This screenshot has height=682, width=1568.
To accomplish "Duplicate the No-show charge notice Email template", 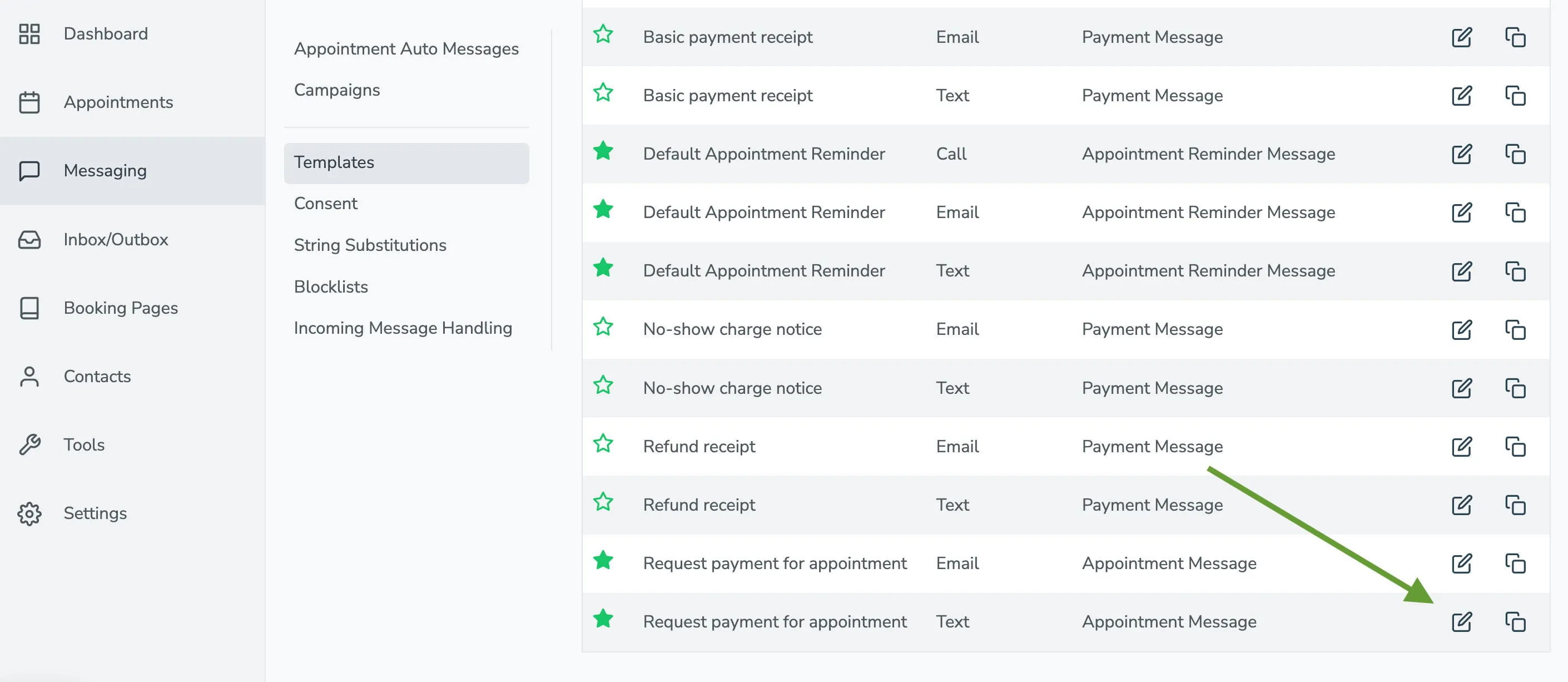I will 1516,329.
